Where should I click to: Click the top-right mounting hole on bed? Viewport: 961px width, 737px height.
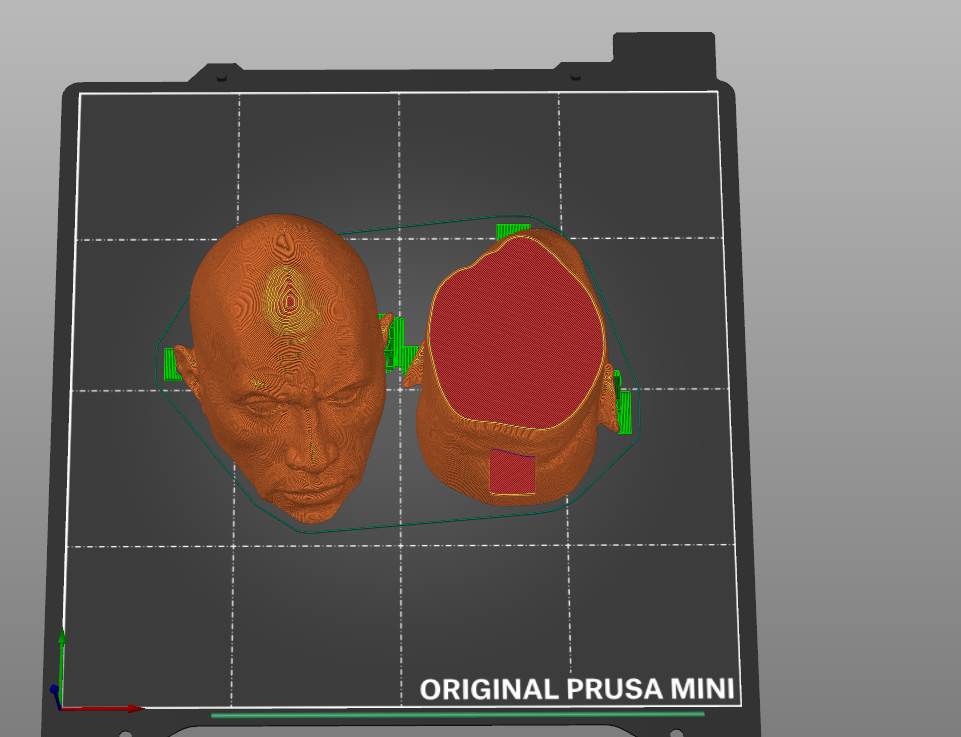[x=574, y=76]
